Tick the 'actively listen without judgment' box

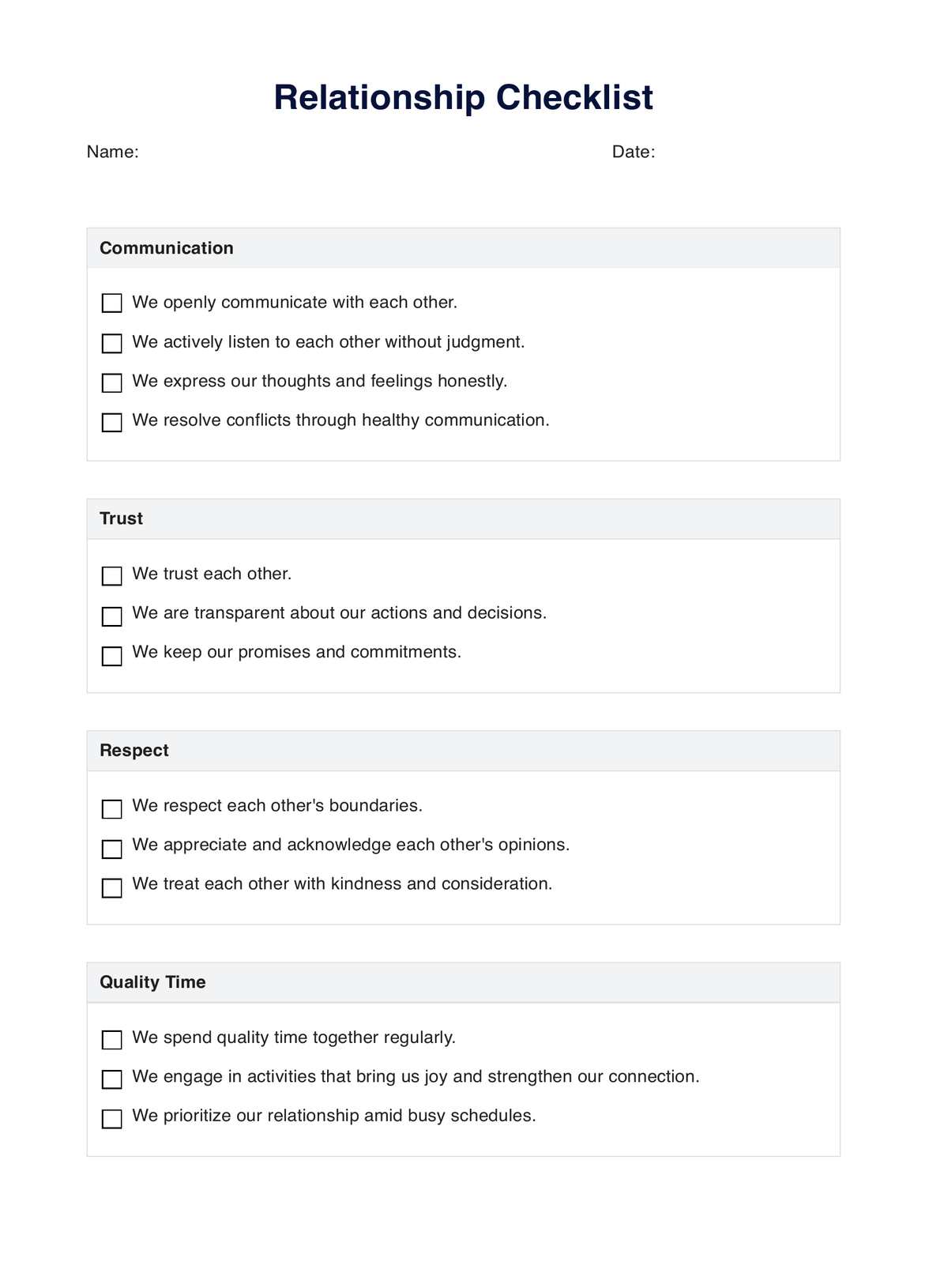click(112, 343)
